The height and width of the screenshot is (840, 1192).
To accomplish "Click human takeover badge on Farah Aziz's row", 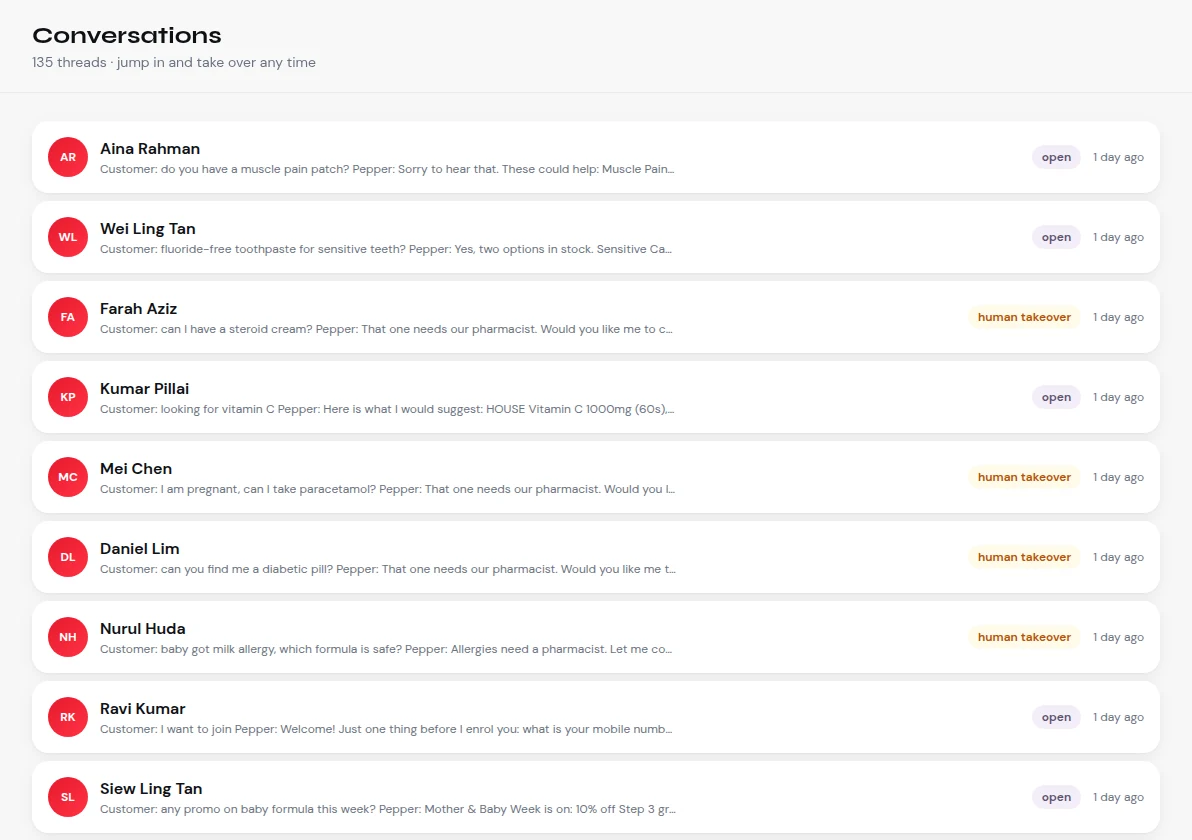I will click(x=1024, y=317).
